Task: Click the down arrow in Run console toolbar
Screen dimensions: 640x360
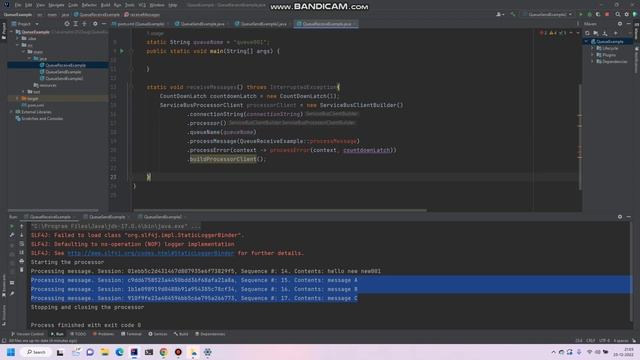Action: click(x=22, y=235)
